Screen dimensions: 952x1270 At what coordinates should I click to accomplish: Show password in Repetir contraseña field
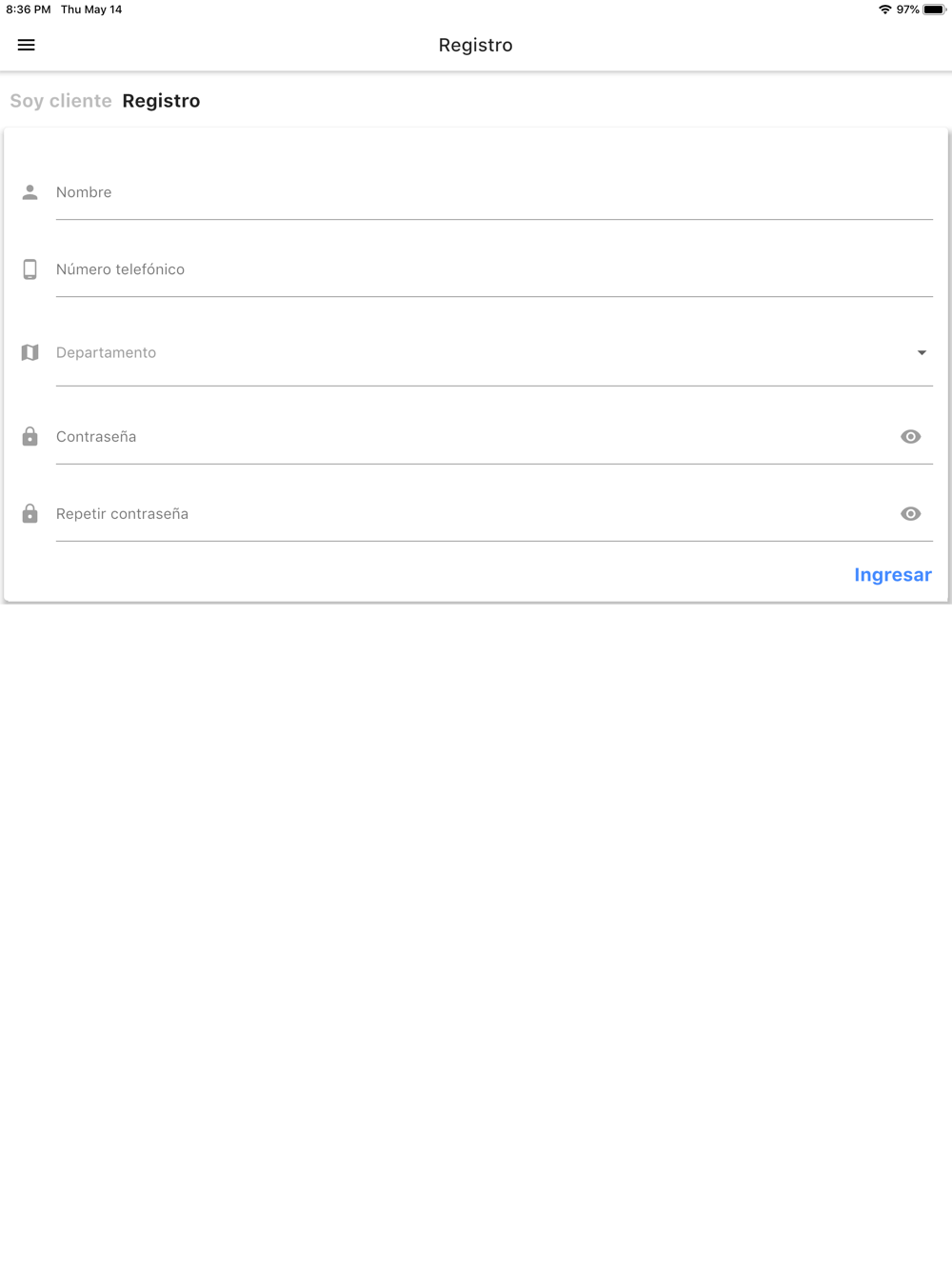911,513
